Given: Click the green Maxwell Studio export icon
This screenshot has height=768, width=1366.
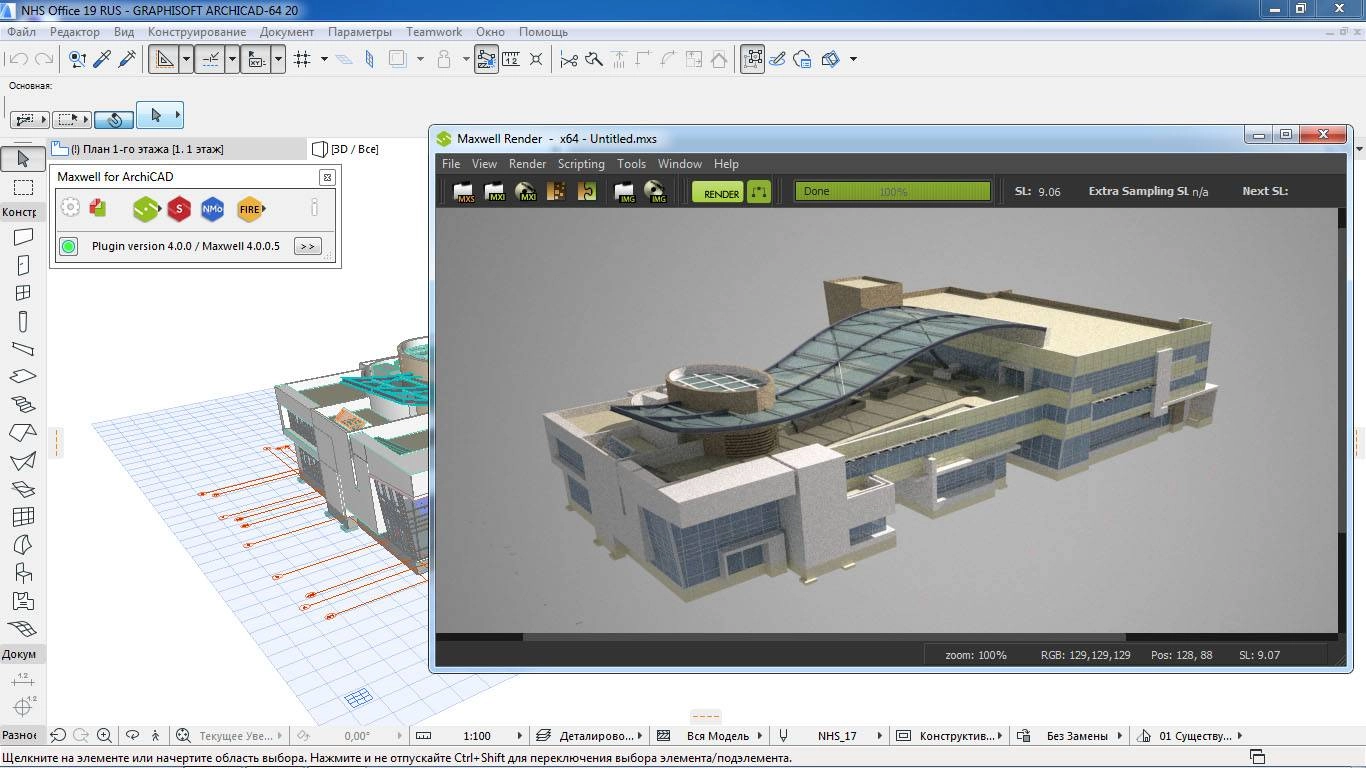Looking at the screenshot, I should click(x=146, y=209).
